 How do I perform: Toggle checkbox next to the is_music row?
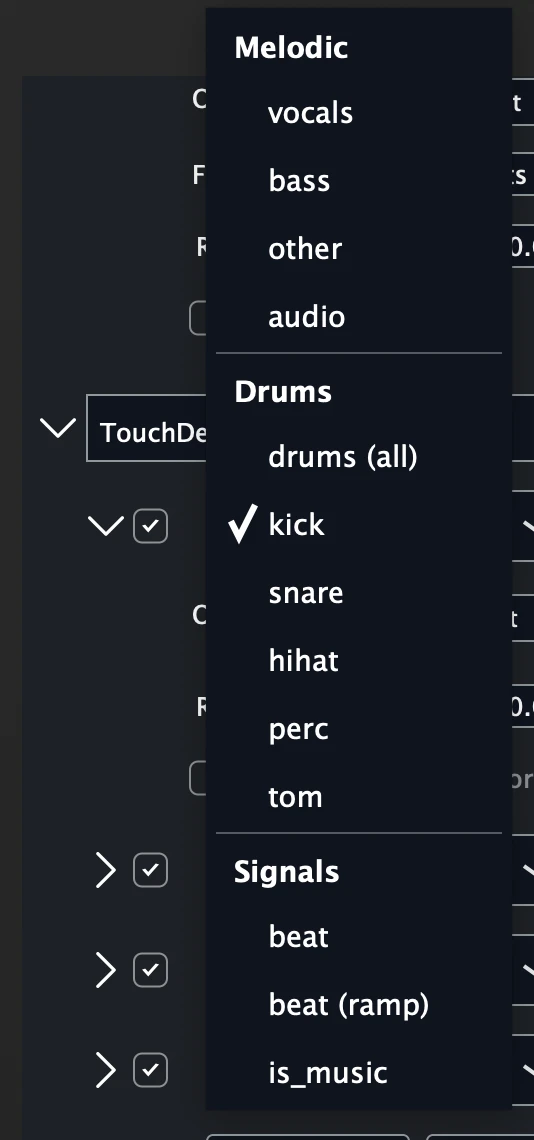[x=151, y=1070]
